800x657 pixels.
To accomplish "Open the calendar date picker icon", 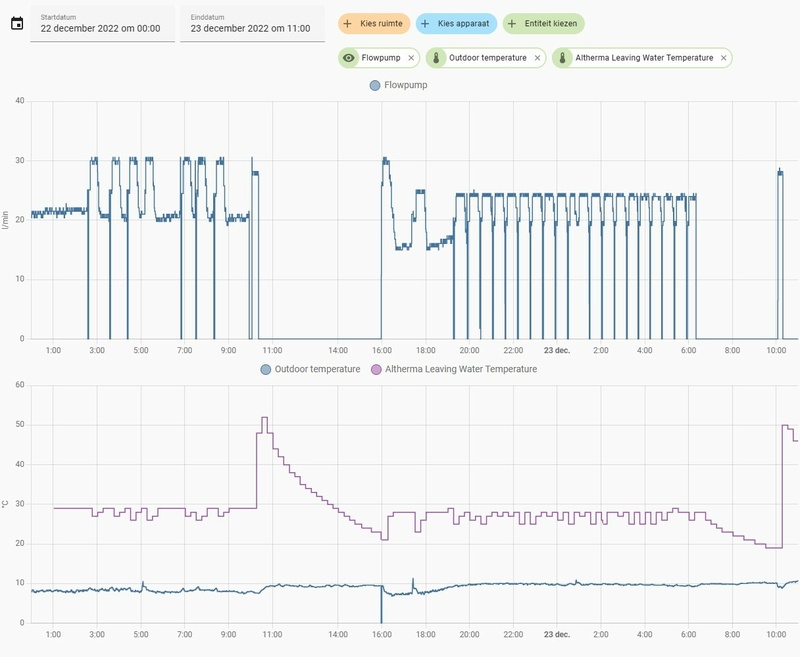I will tap(17, 23).
